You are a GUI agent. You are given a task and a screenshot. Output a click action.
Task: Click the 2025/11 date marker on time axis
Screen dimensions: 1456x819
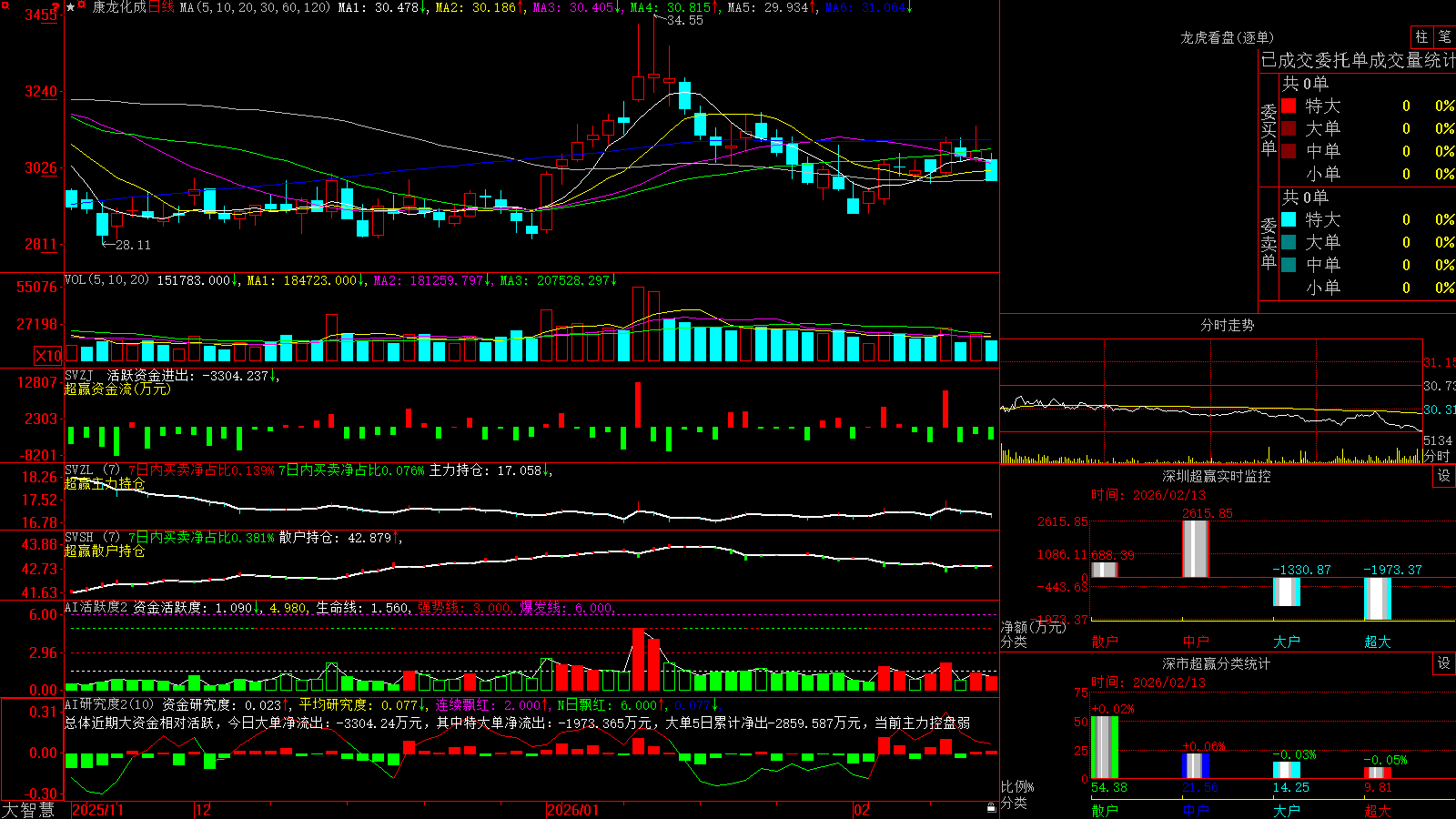click(x=97, y=810)
